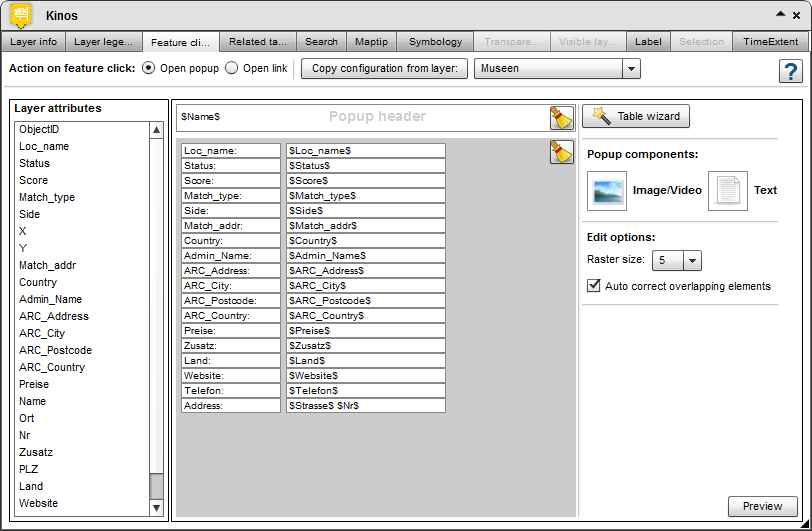Click the Website: label field

point(231,376)
